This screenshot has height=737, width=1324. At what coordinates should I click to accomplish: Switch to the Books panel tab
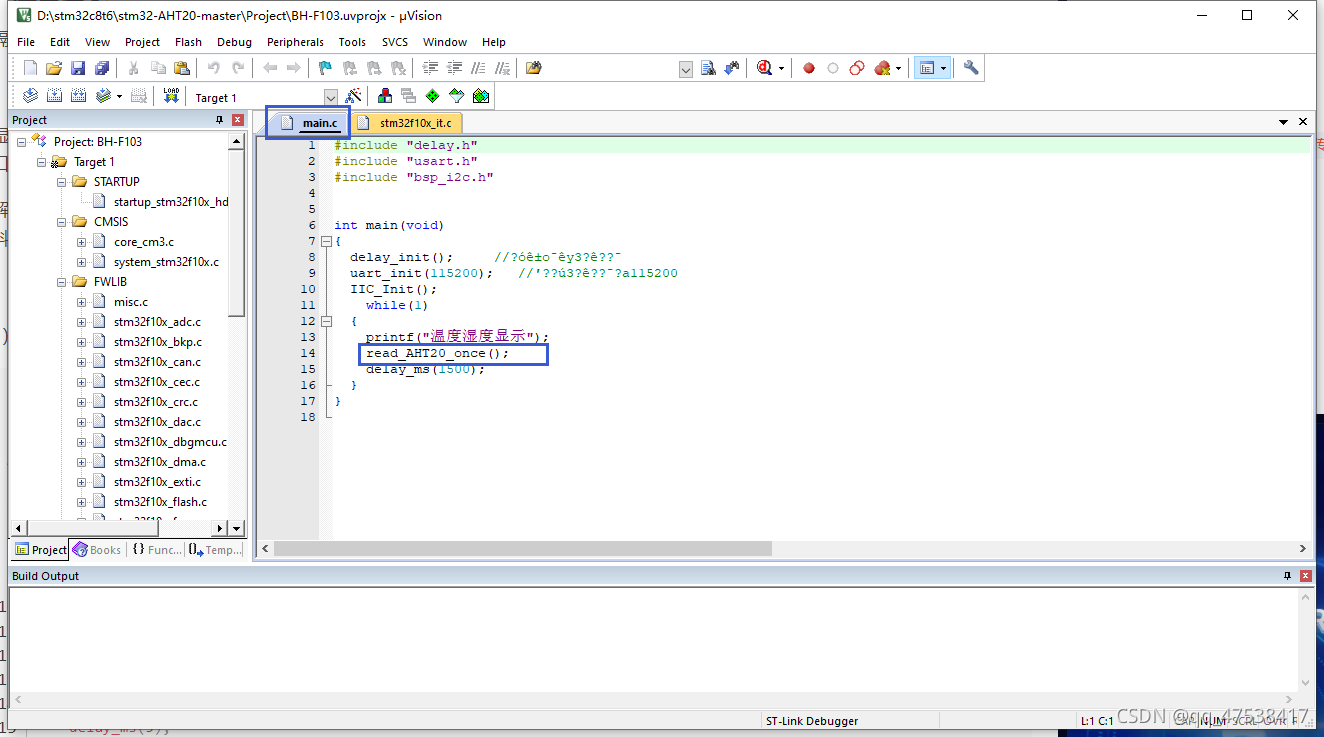point(97,550)
